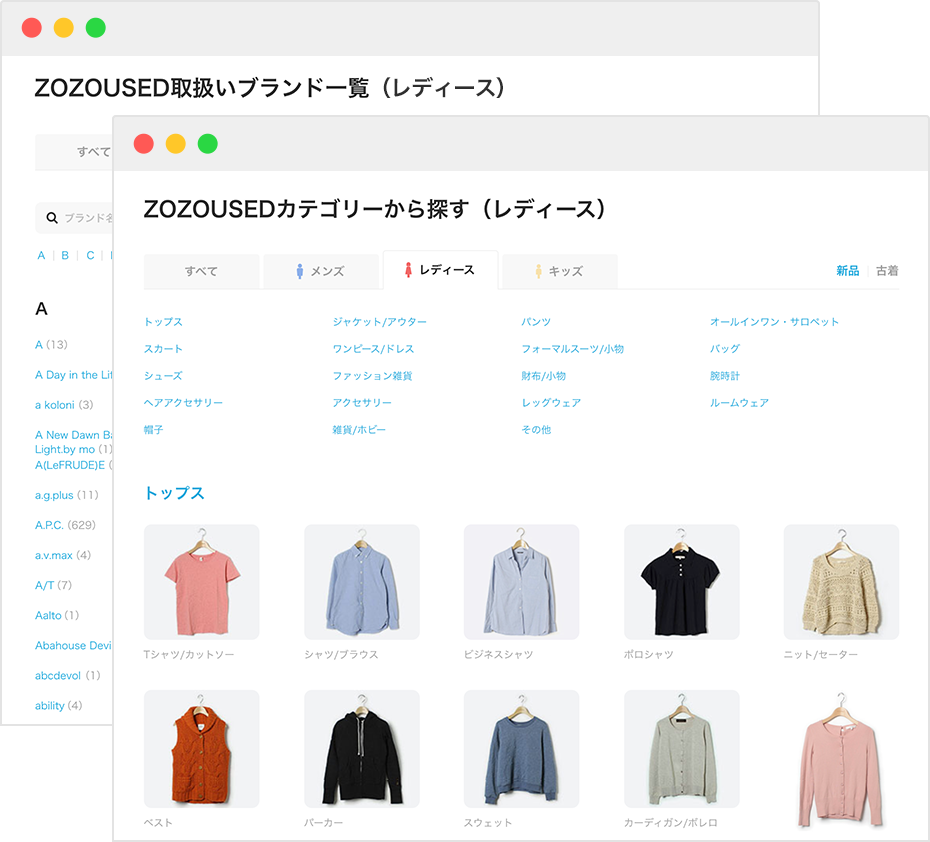930x842 pixels.
Task: Select the すべて tab in the brand list window
Action: (x=74, y=152)
